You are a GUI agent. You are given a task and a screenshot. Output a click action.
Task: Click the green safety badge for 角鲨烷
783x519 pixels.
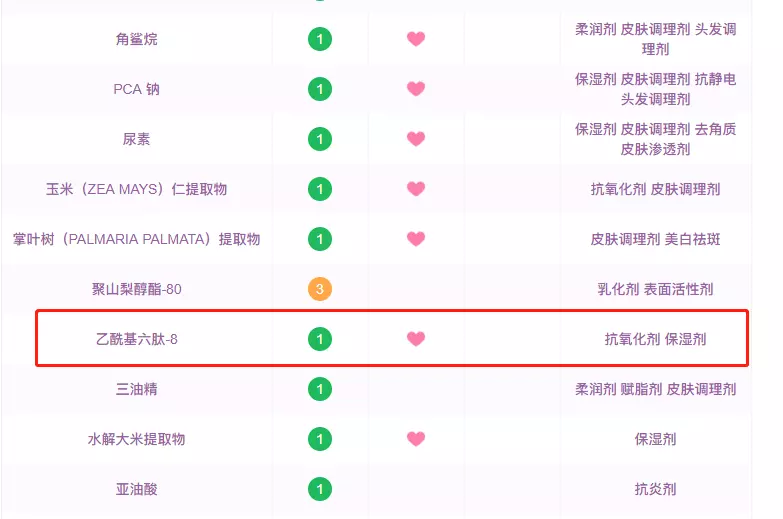(320, 39)
